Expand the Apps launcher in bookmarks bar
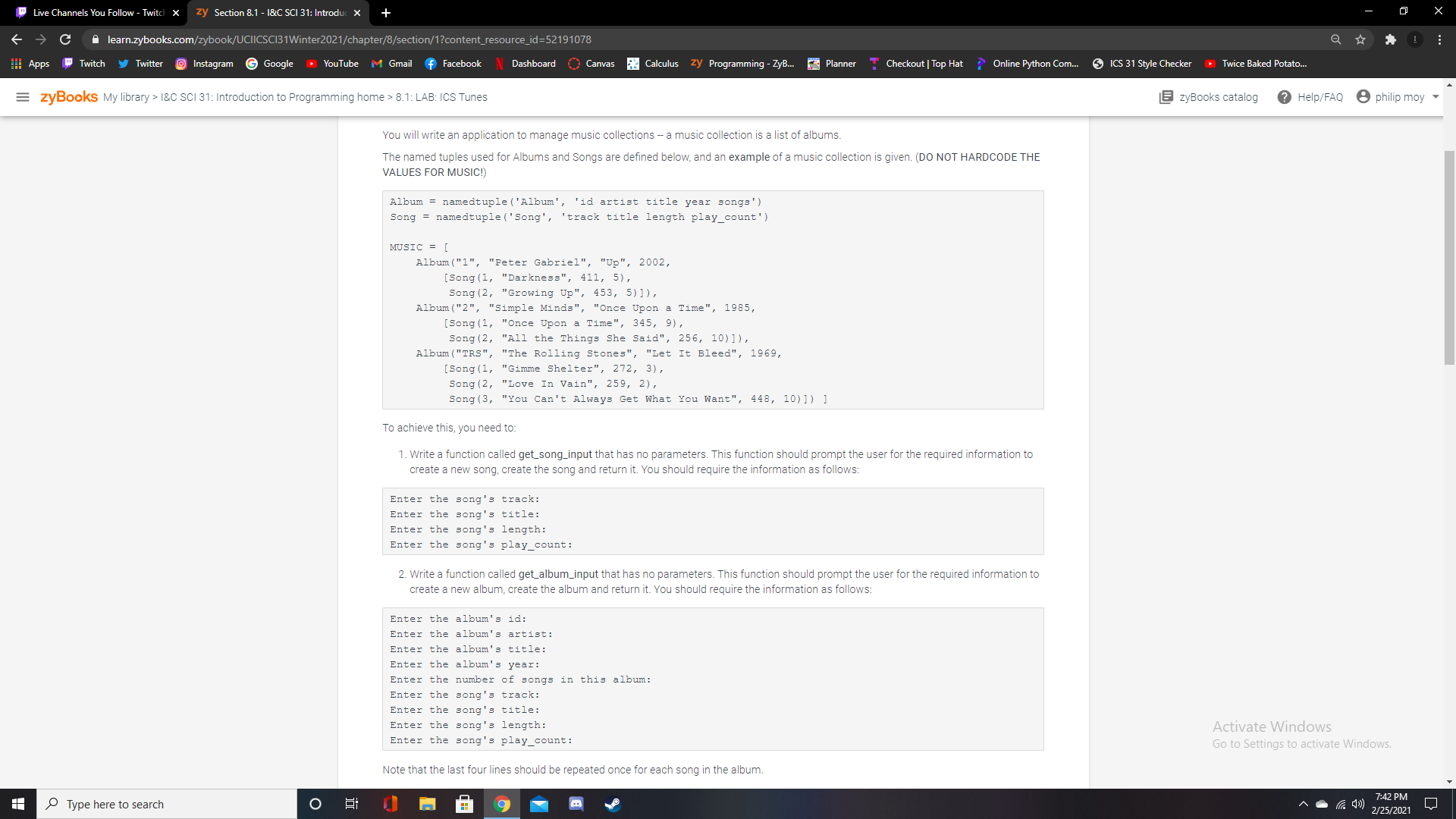 (x=30, y=64)
